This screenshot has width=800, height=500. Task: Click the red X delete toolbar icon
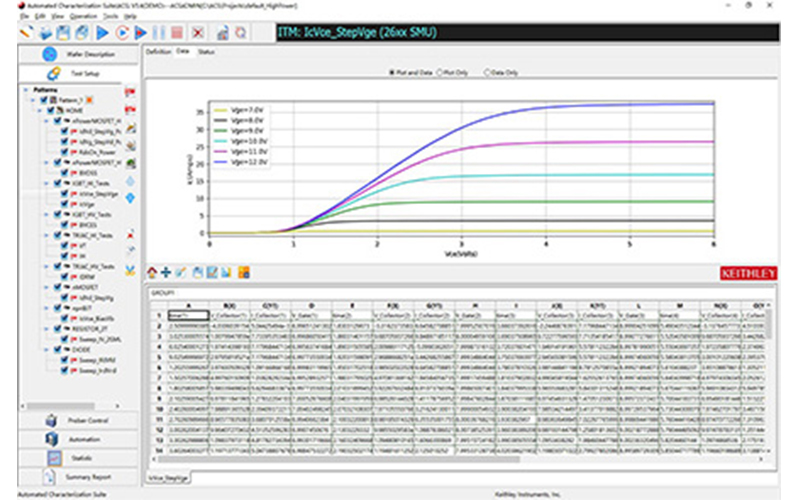pos(198,33)
